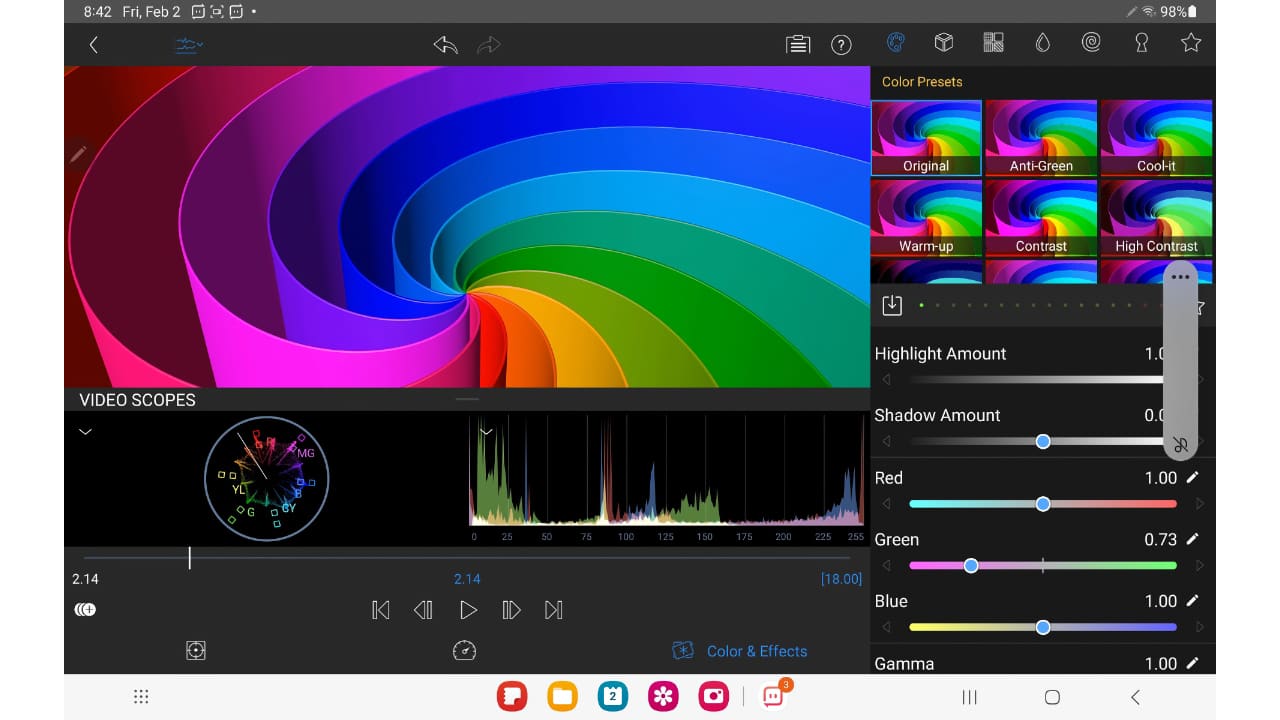
Task: Select the spiral distortion effects tab
Action: 1091,43
